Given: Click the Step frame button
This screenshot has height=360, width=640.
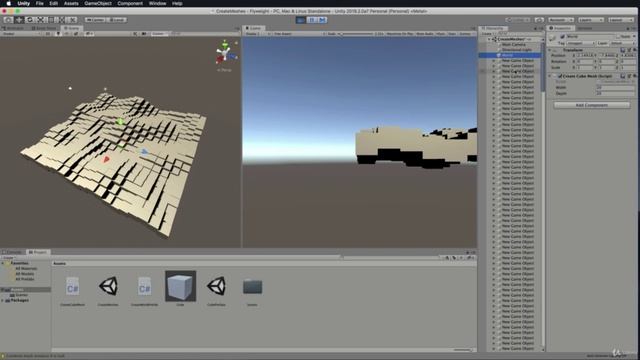Looking at the screenshot, I should 322,20.
